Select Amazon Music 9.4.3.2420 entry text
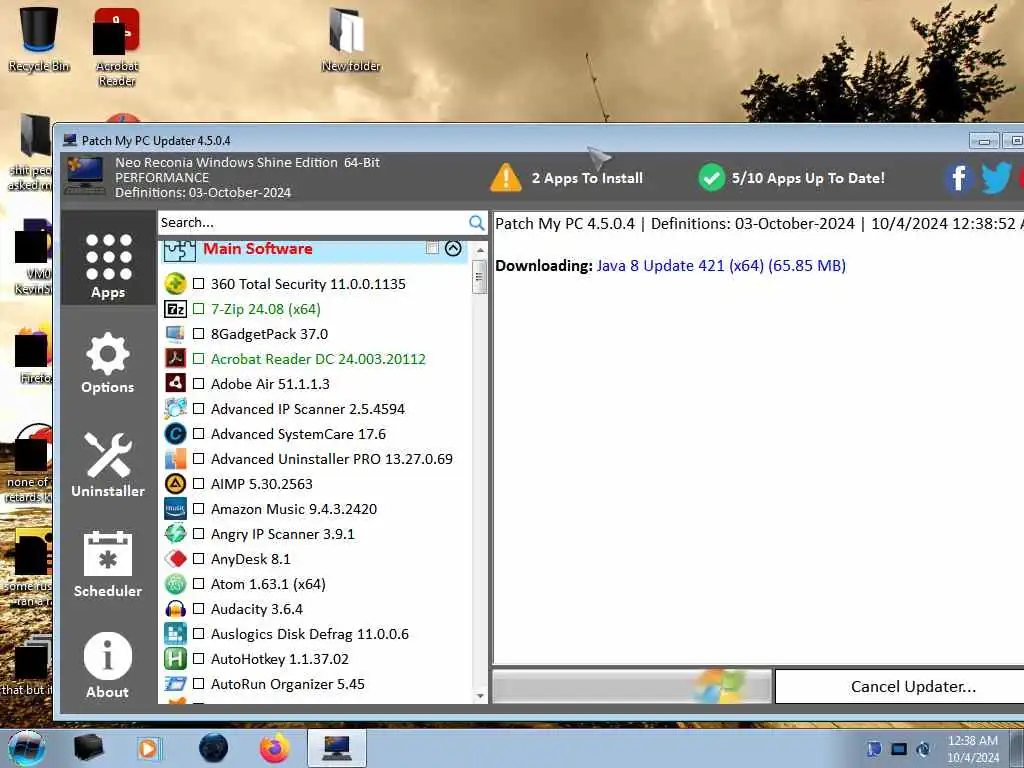 (294, 509)
